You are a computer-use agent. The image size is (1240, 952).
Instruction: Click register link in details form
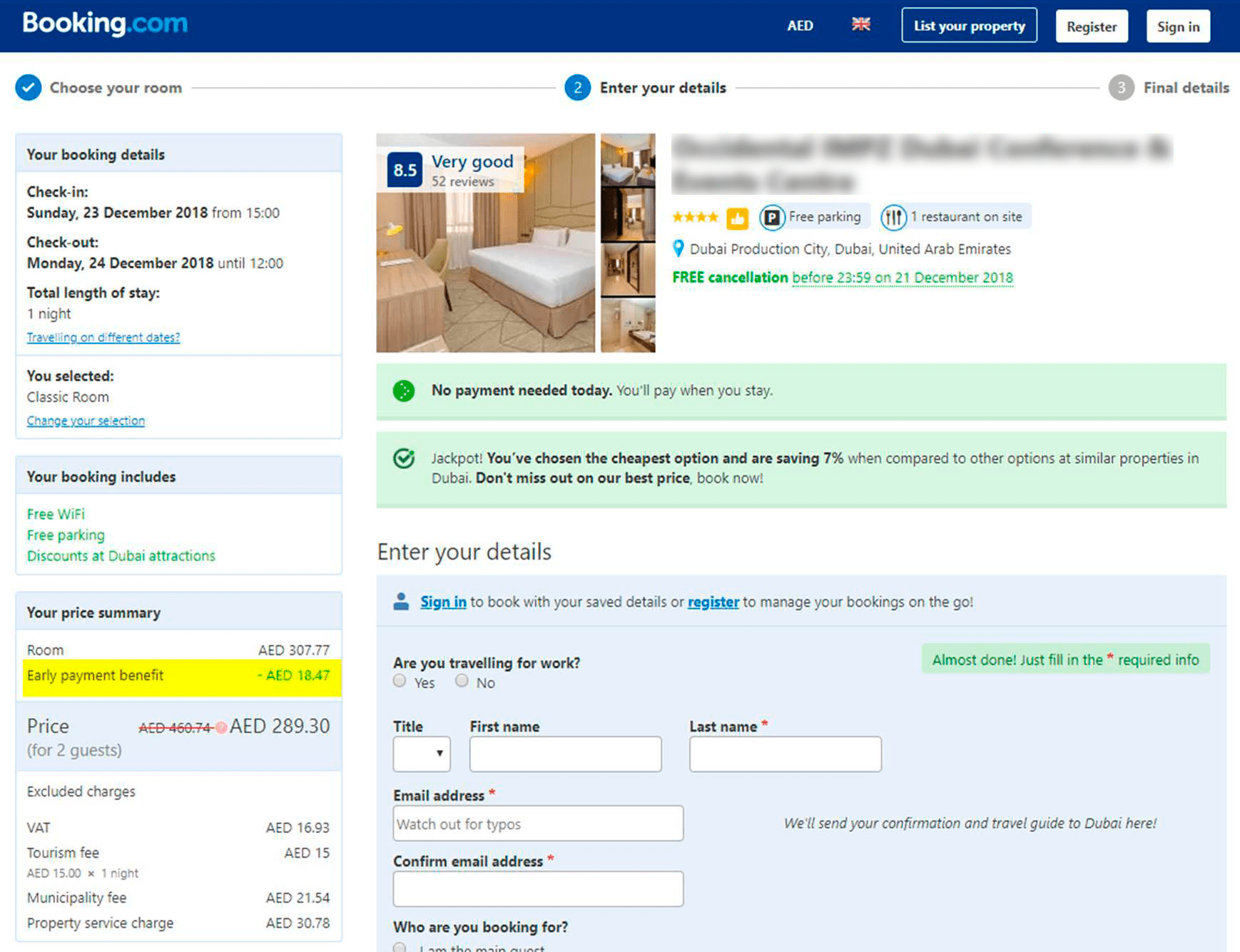click(713, 602)
